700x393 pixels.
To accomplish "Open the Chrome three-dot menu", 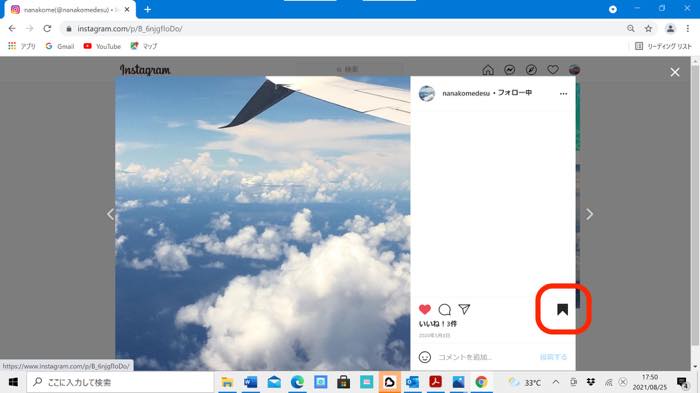I will coord(688,29).
